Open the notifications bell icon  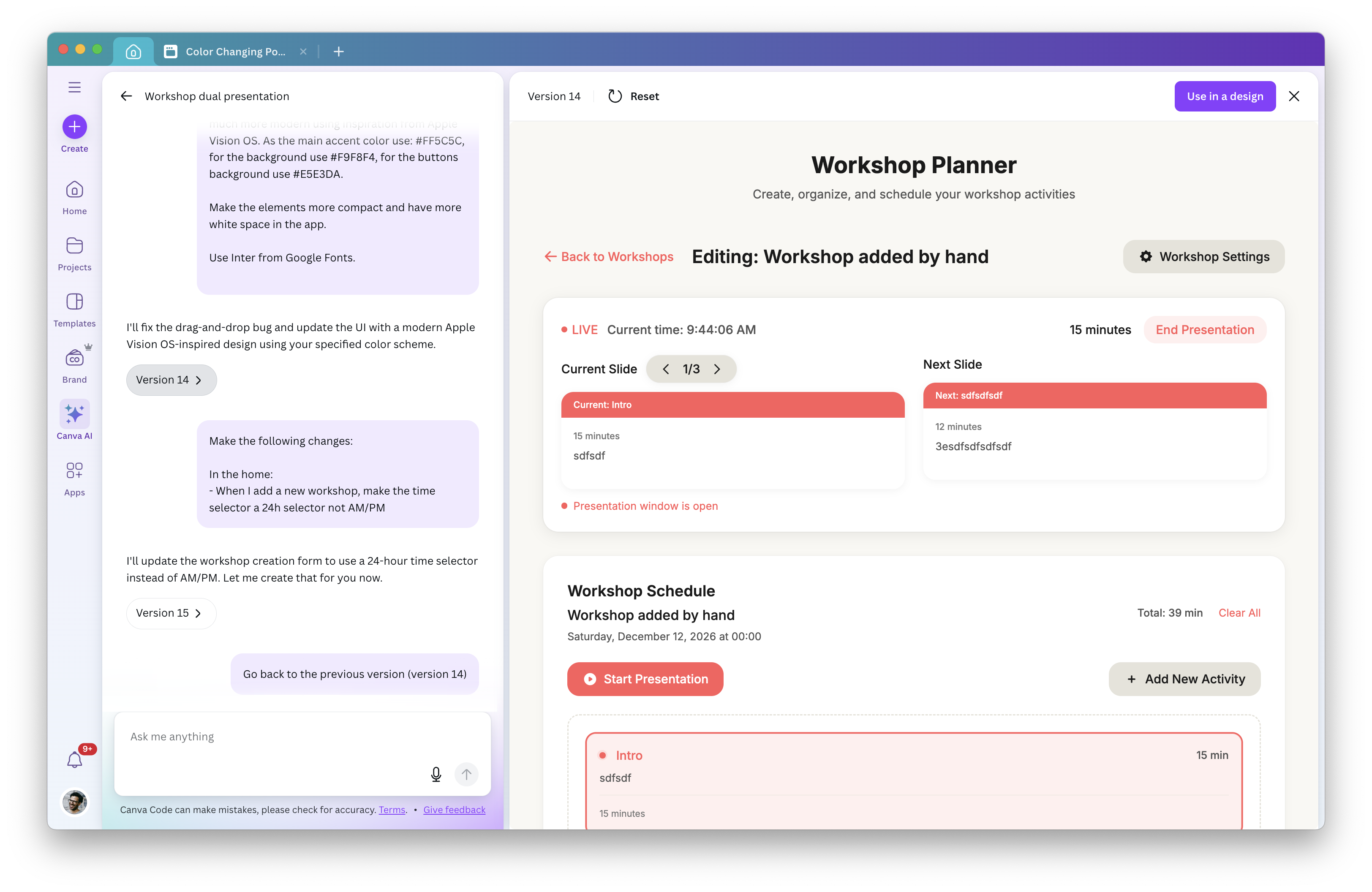(x=74, y=760)
